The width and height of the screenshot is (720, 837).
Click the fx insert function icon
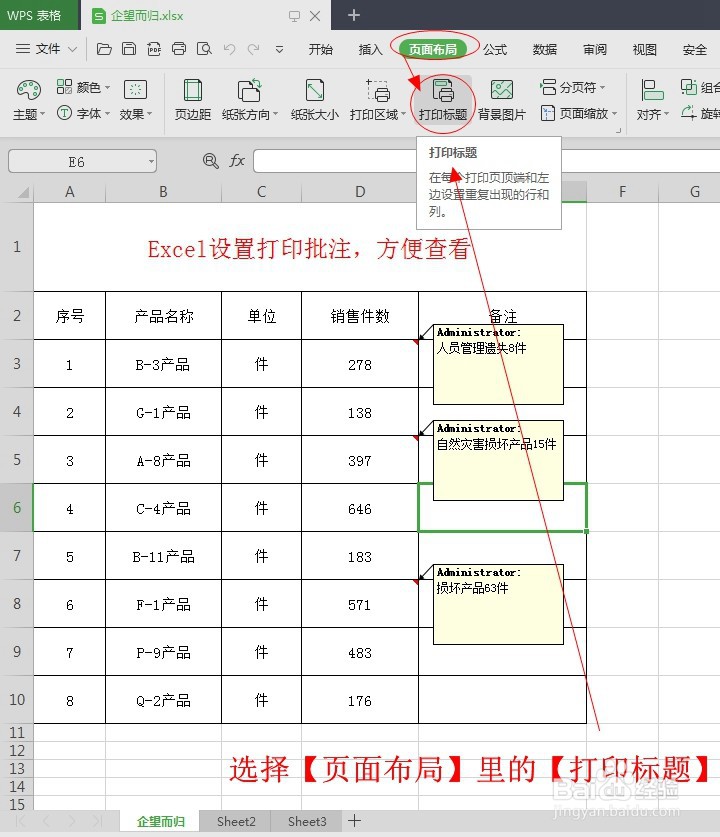[x=236, y=161]
